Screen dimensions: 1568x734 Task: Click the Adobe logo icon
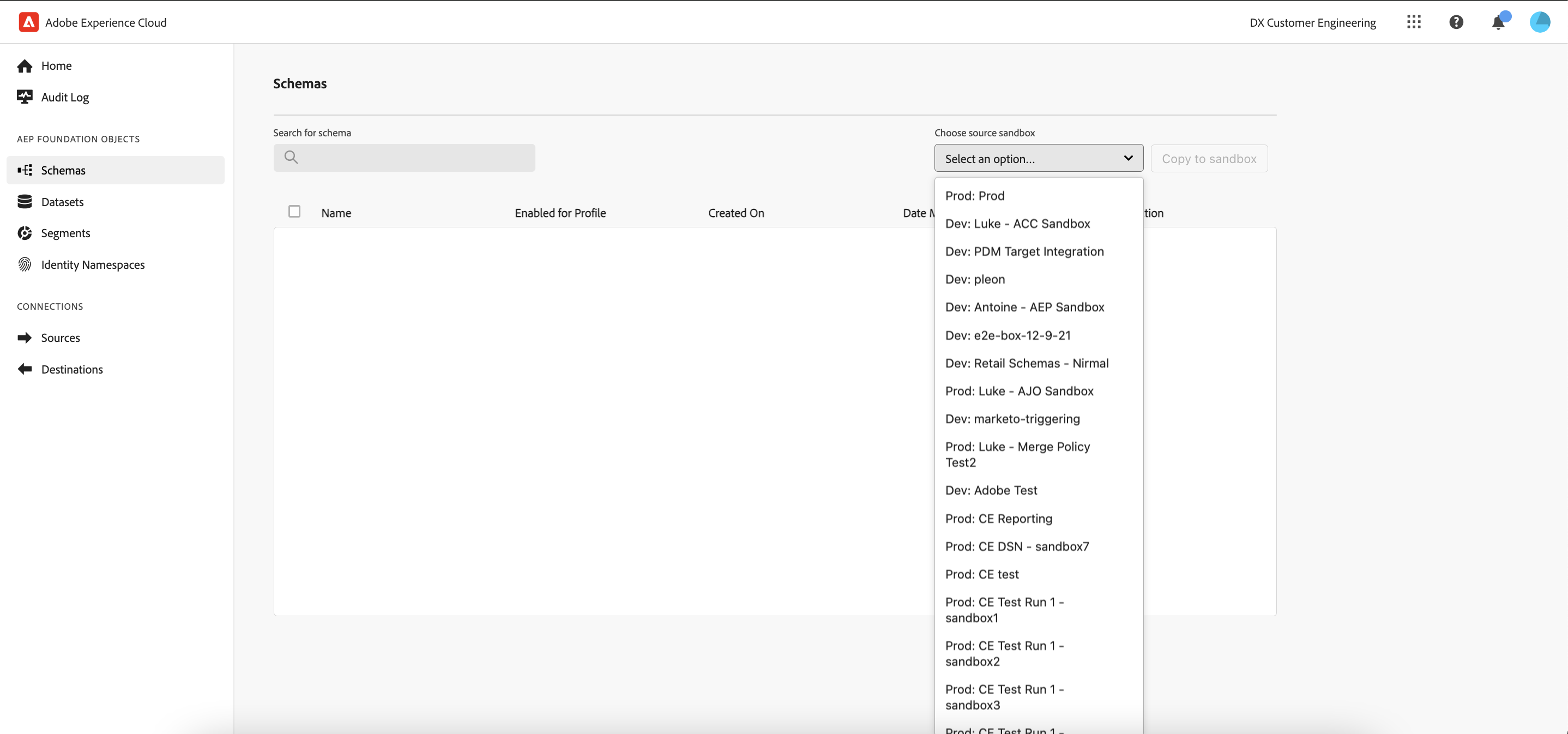point(28,22)
